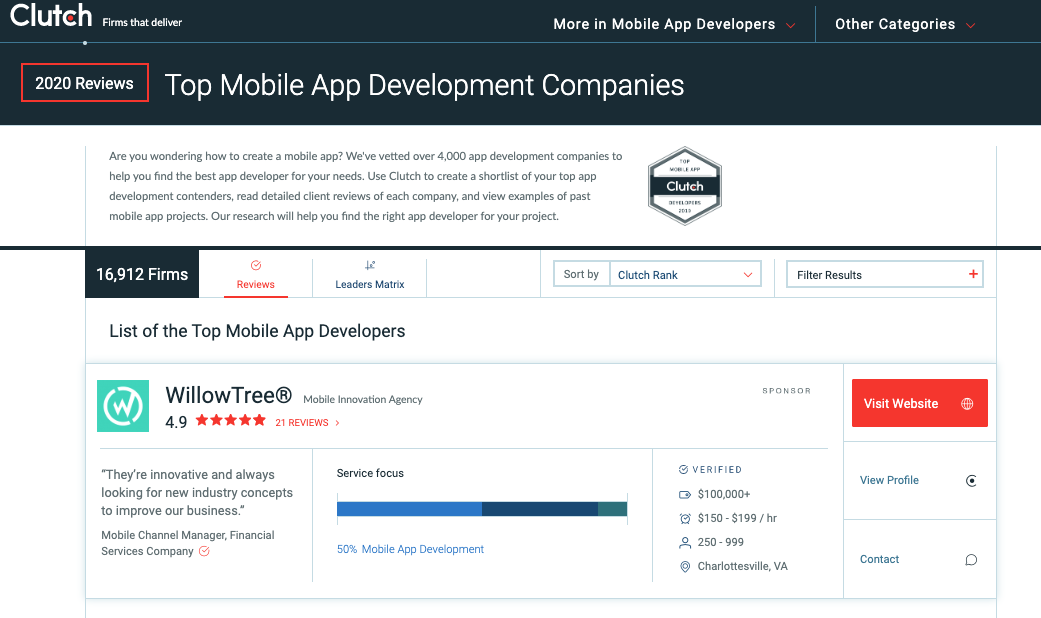Click the 50% Mobile App Development link
1041x618 pixels.
click(410, 549)
